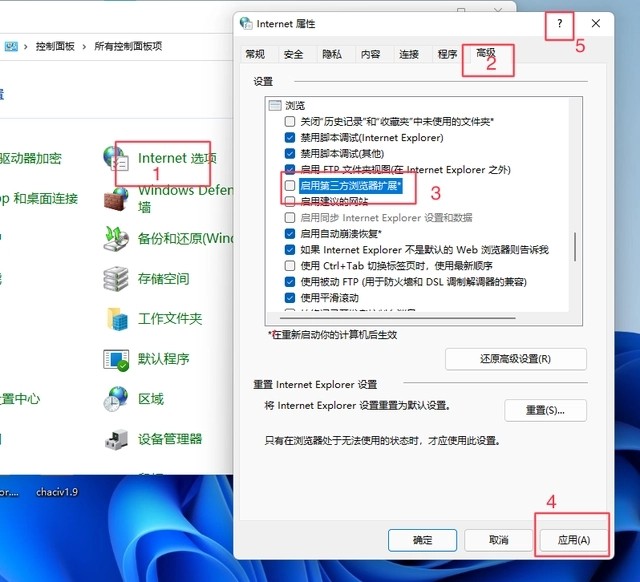Expand breadcrumb chevron before 控制面板

pos(26,47)
